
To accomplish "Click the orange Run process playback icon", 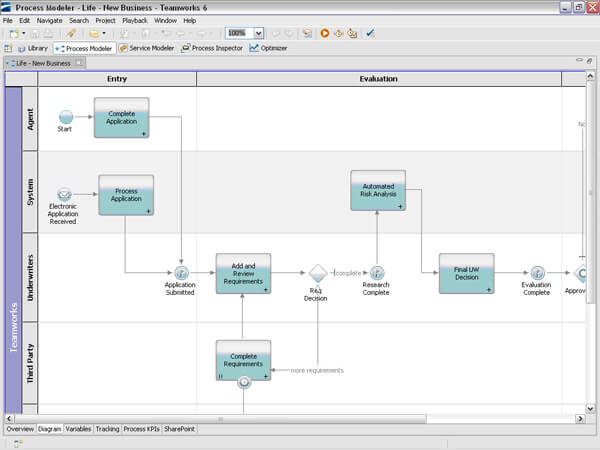I will [325, 33].
